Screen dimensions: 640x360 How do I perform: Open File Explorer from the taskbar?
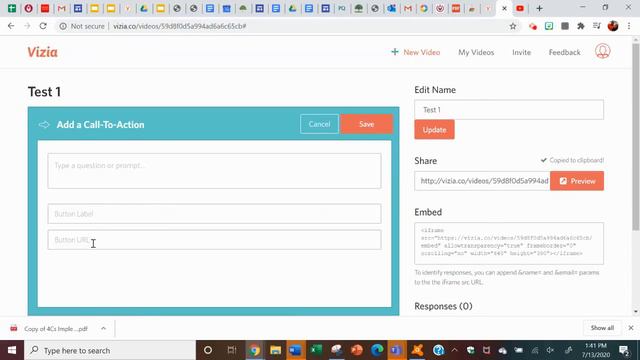pyautogui.click(x=275, y=350)
